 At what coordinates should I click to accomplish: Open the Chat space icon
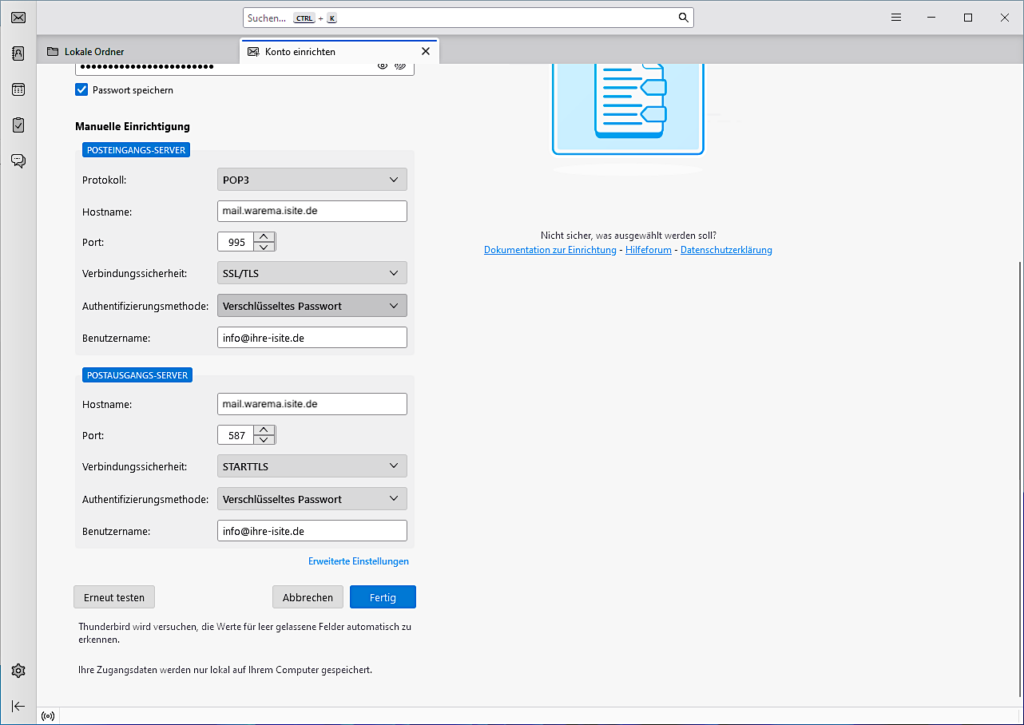(x=18, y=160)
